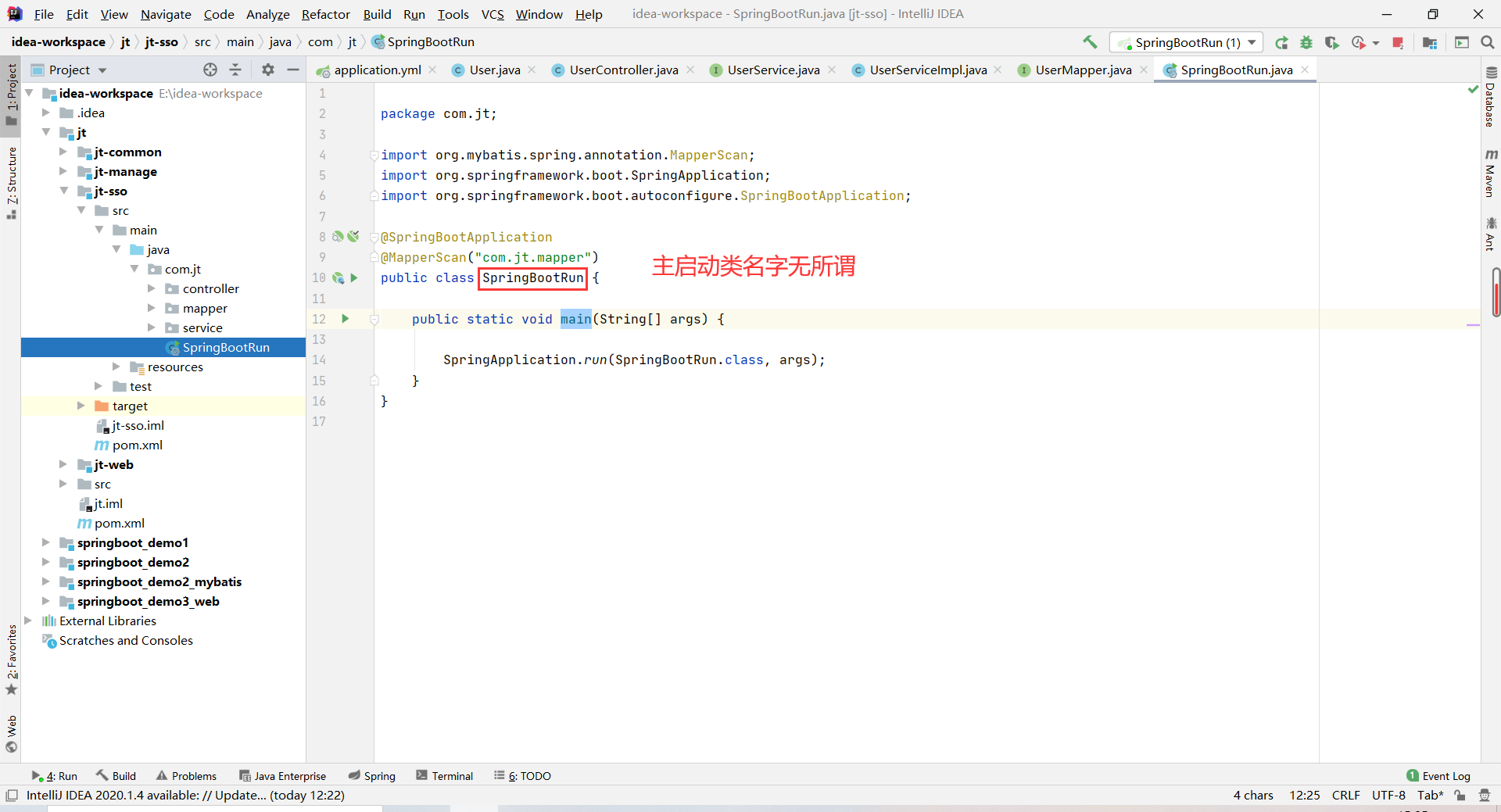
Task: Open the Terminal tool window
Action: (445, 776)
